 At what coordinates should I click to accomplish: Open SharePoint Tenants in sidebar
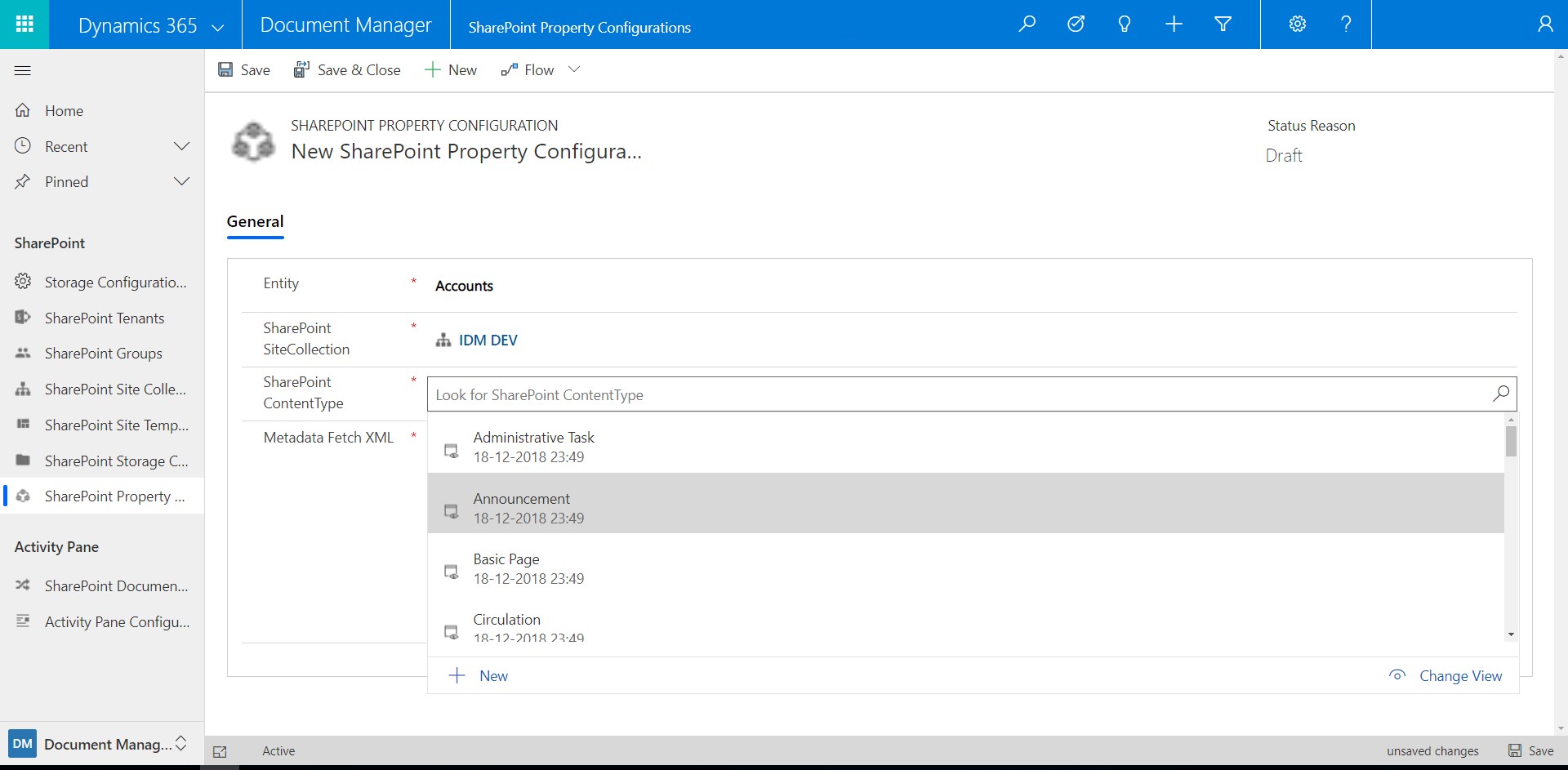[105, 318]
